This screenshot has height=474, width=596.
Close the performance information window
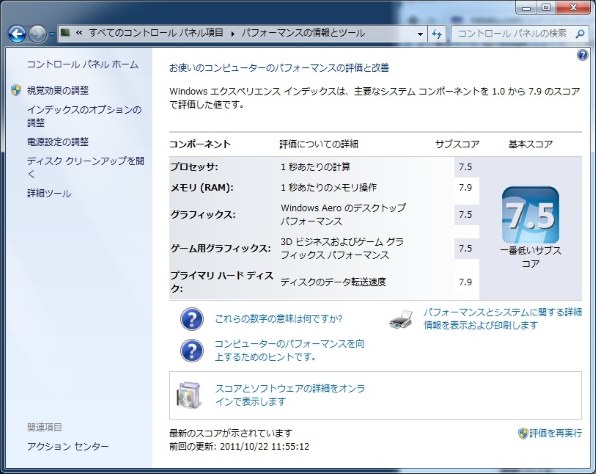(x=573, y=8)
